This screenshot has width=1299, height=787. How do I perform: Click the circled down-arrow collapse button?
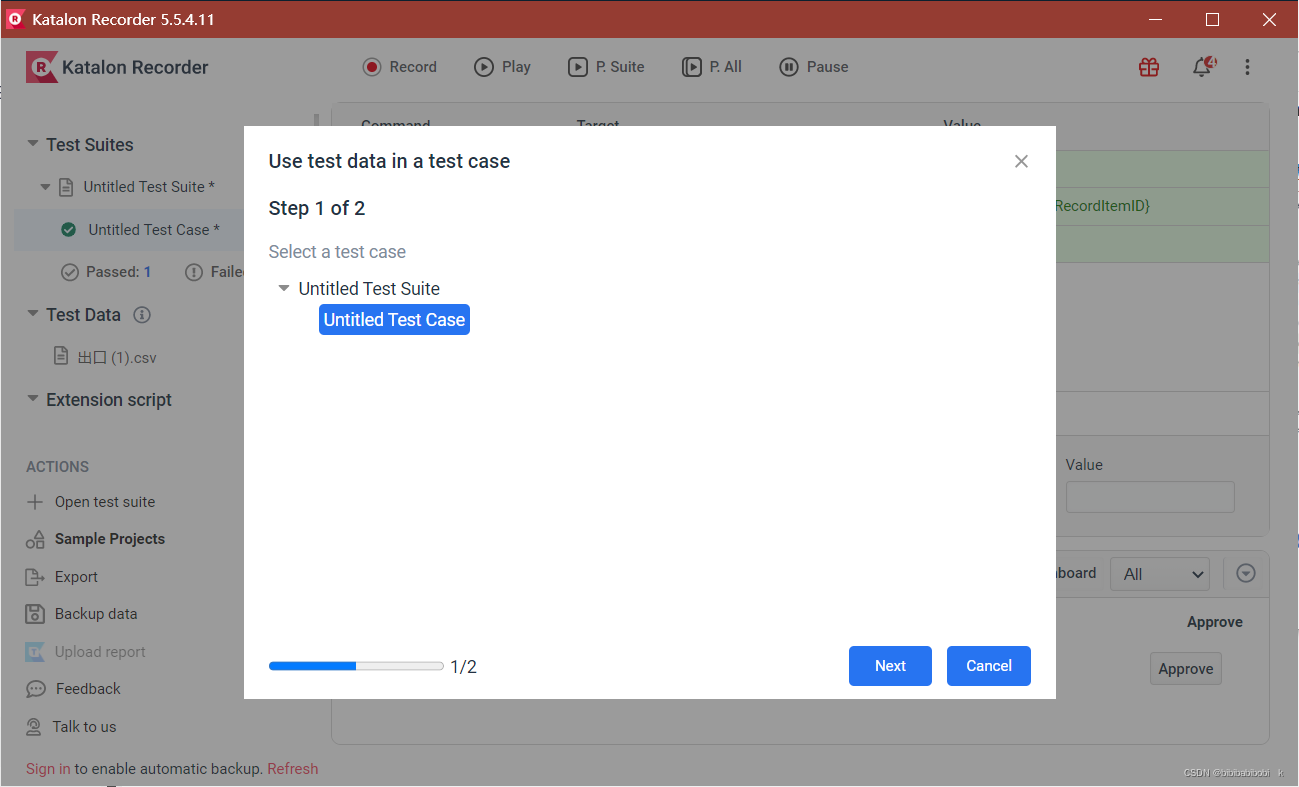(1246, 573)
